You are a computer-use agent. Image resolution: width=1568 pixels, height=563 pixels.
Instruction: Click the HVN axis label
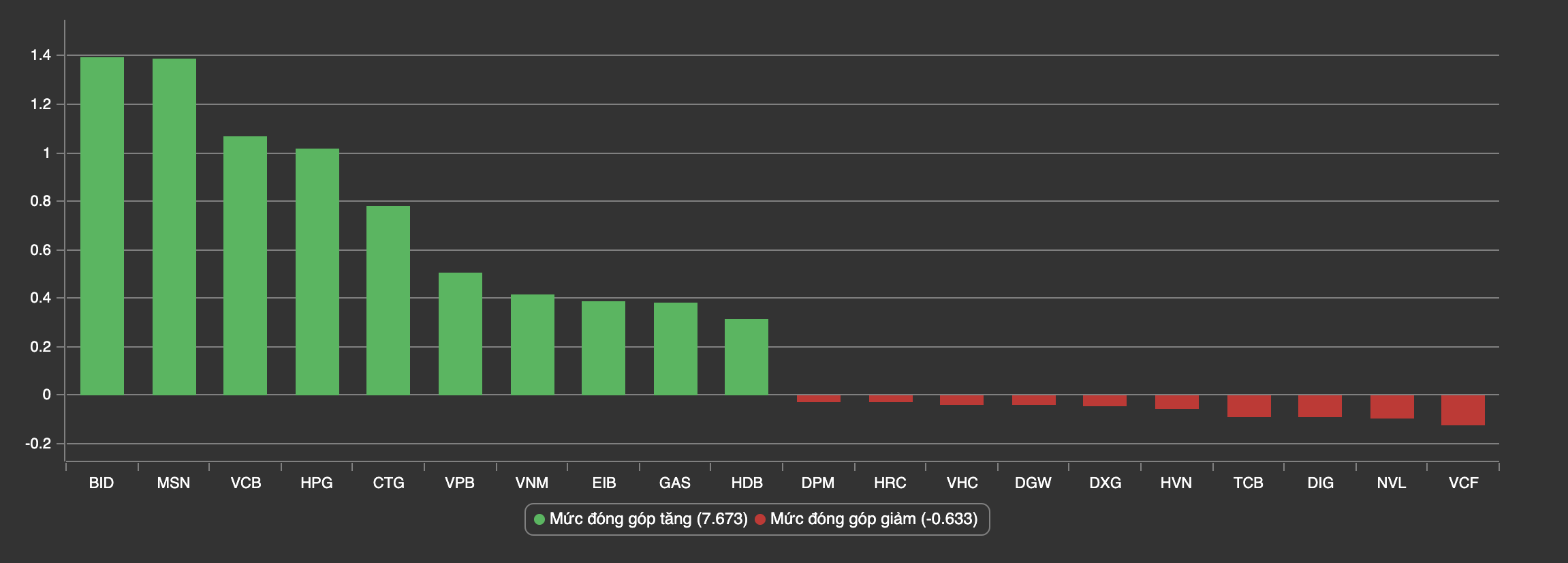coord(1176,483)
